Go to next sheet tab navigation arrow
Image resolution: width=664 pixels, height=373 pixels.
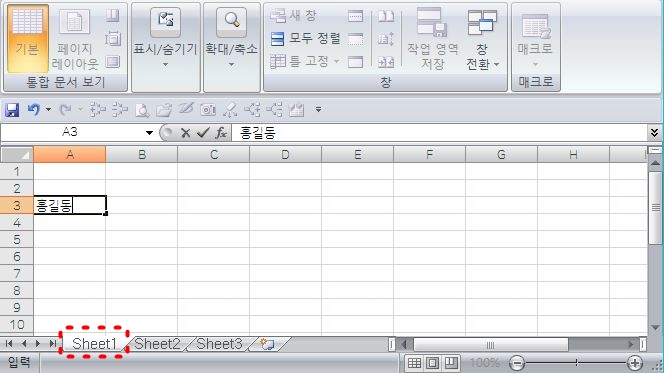click(x=38, y=343)
